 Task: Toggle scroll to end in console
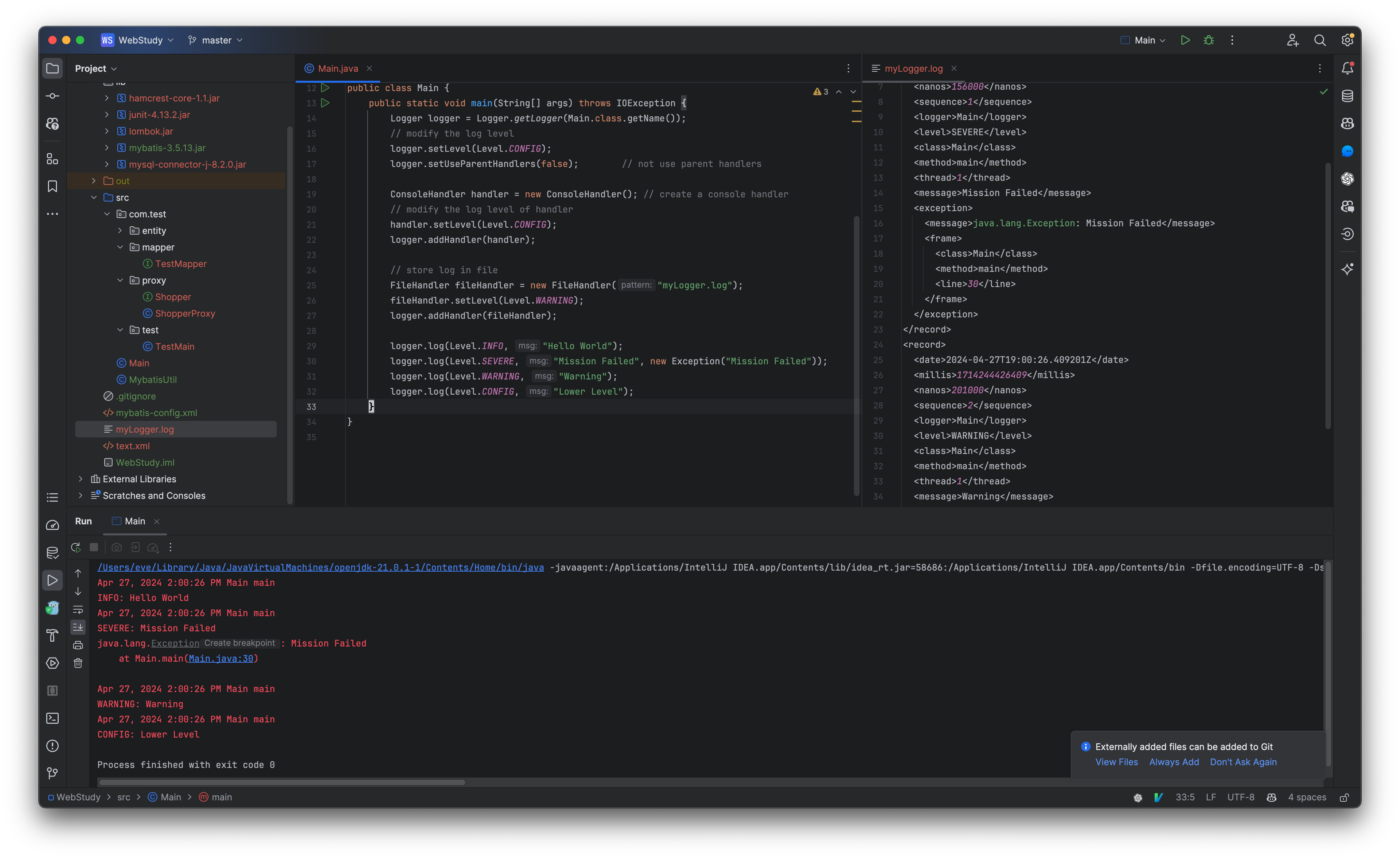click(x=78, y=626)
